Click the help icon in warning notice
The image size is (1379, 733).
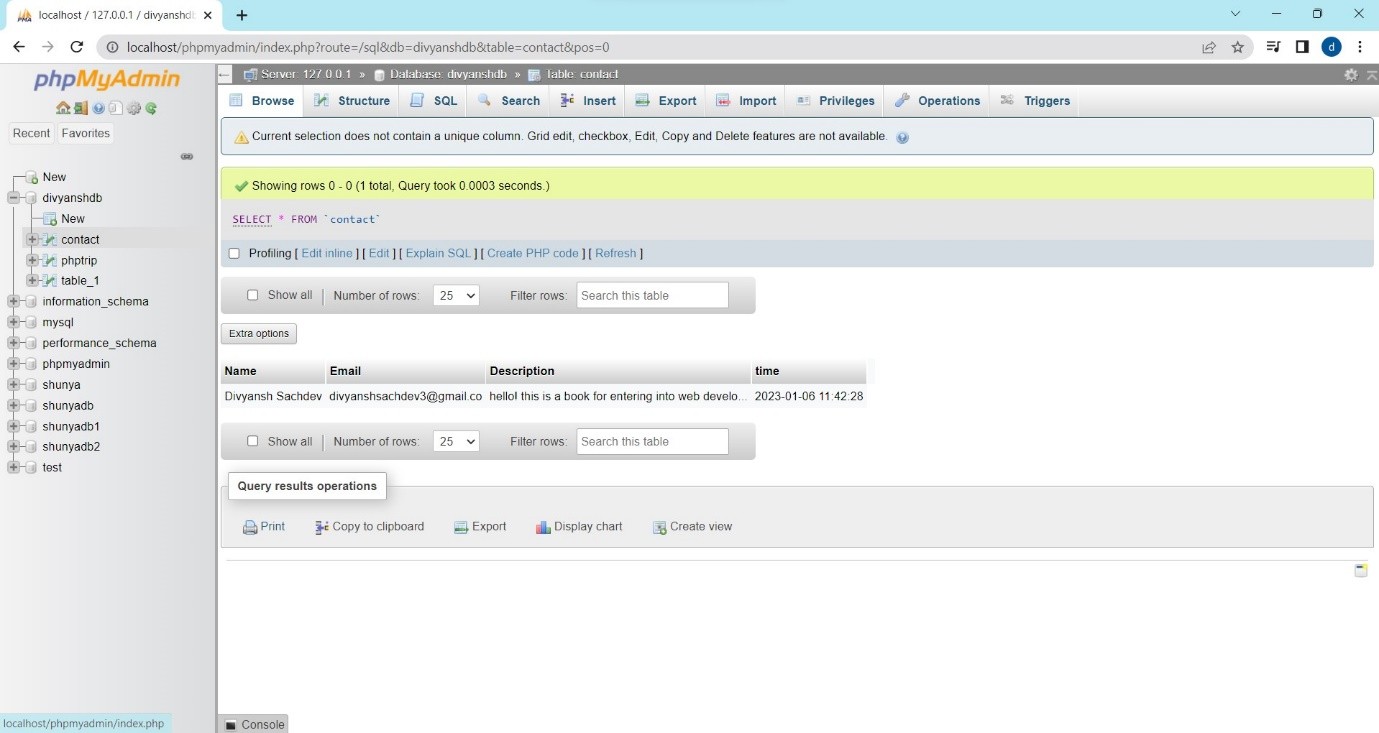click(902, 137)
